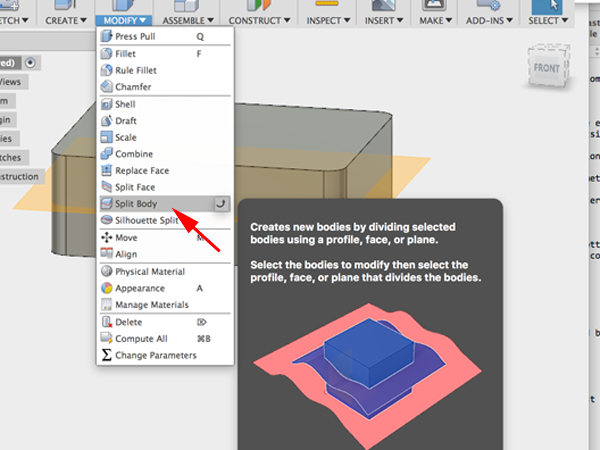This screenshot has width=600, height=450.
Task: Open the INSERT dropdown
Action: [x=383, y=20]
